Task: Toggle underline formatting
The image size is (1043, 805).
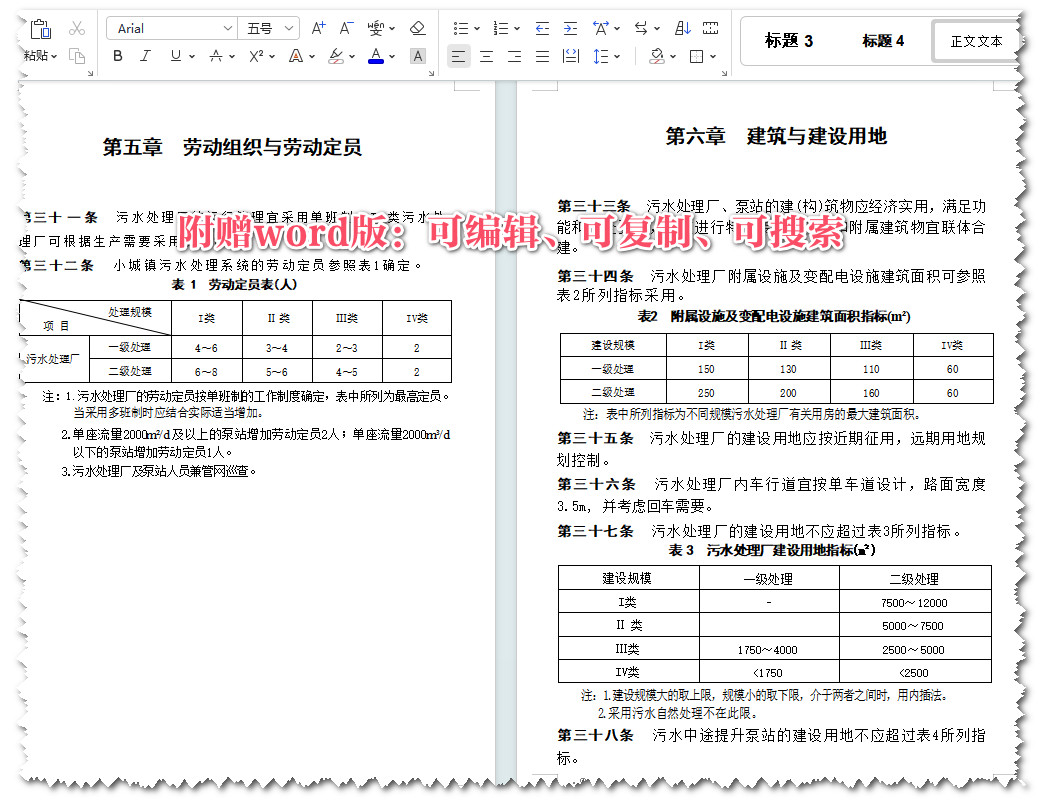Action: click(174, 55)
